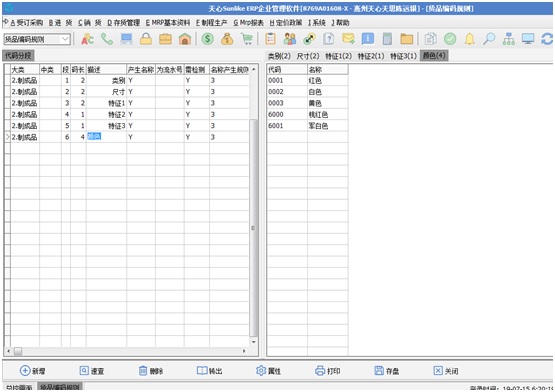
Task: Open the F制程生产 menu
Action: pos(212,23)
